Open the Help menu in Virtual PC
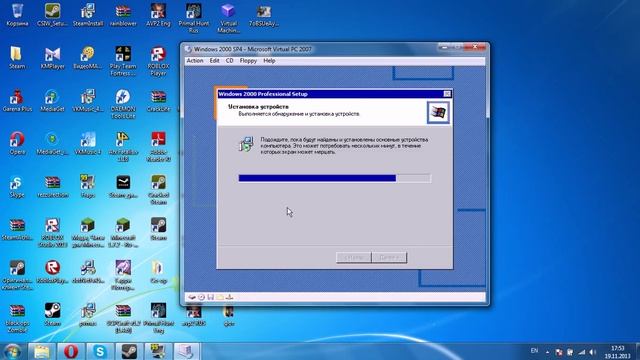 pyautogui.click(x=269, y=61)
